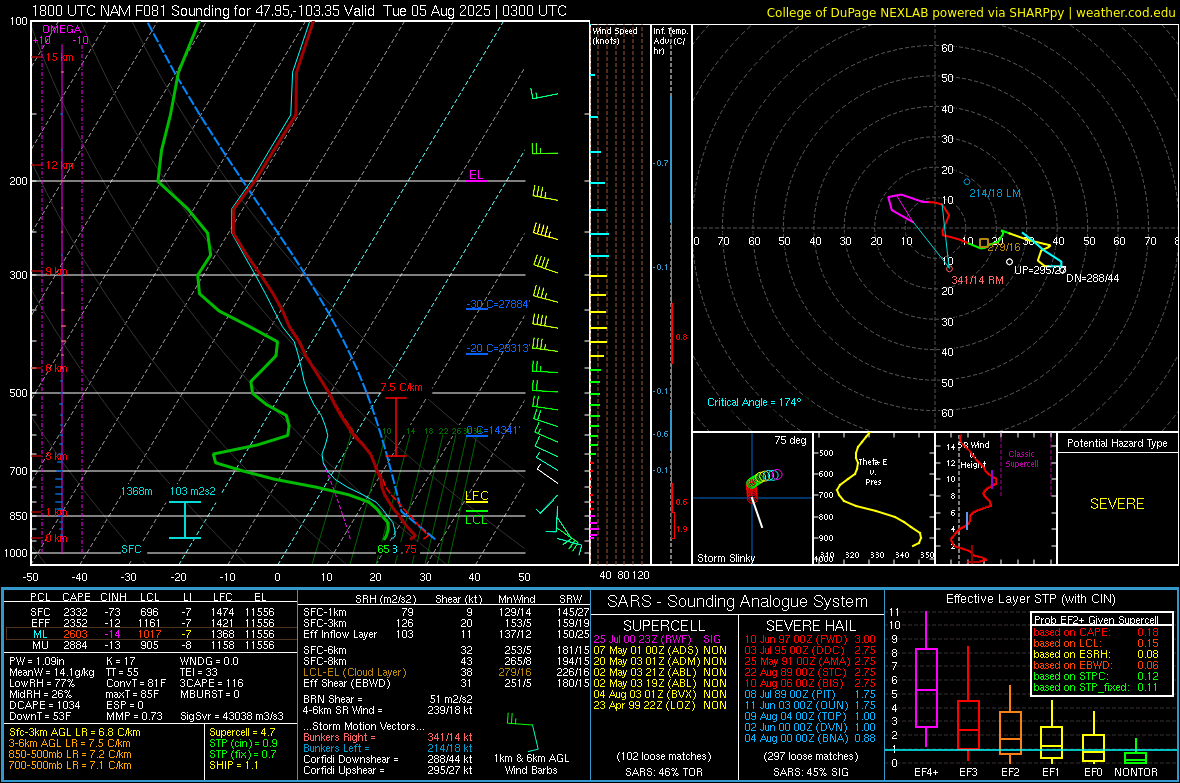Click the '12 km' height marker
1180x783 pixels.
coord(59,165)
